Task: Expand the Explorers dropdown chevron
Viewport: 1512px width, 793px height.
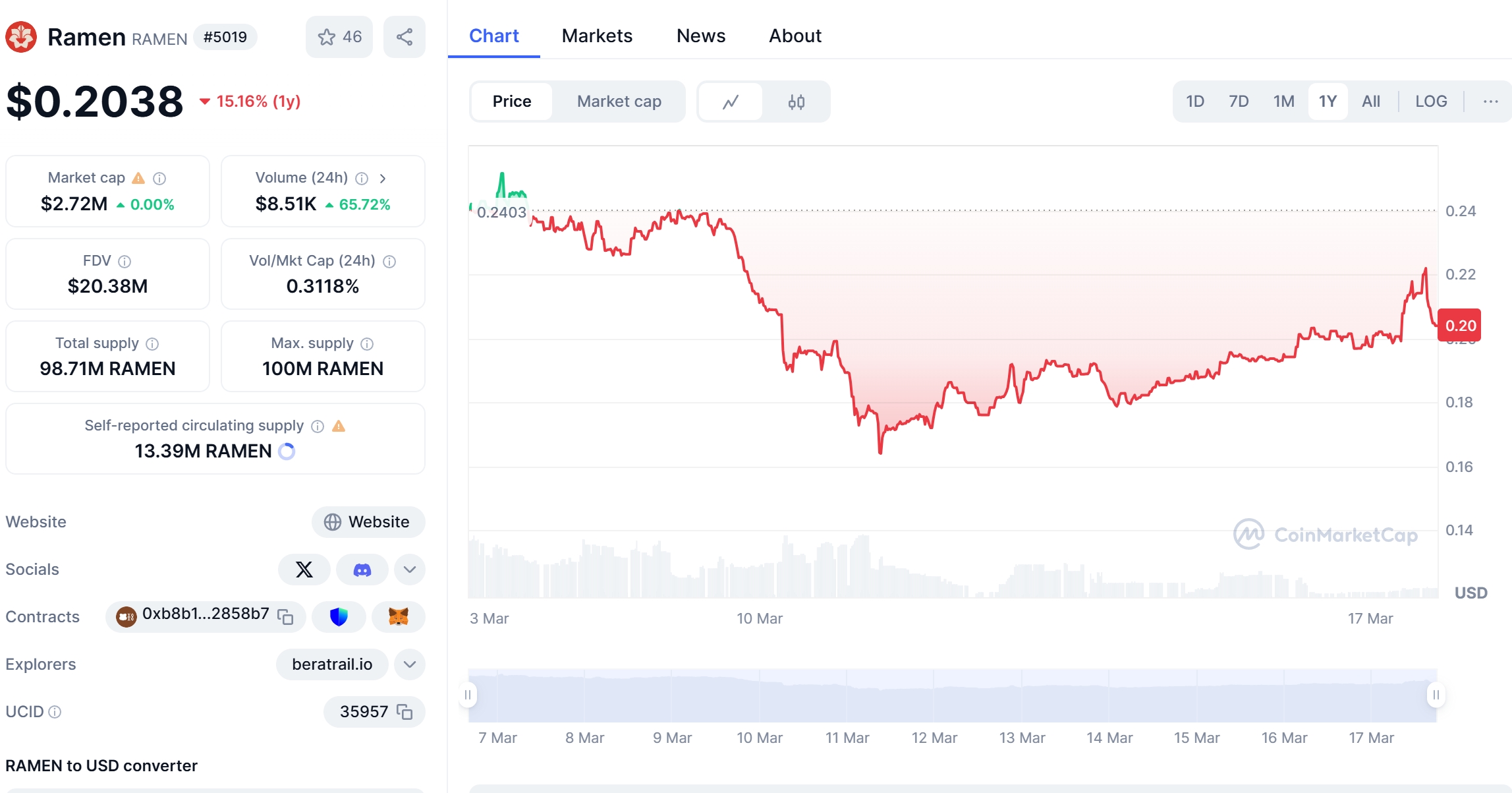Action: click(410, 664)
